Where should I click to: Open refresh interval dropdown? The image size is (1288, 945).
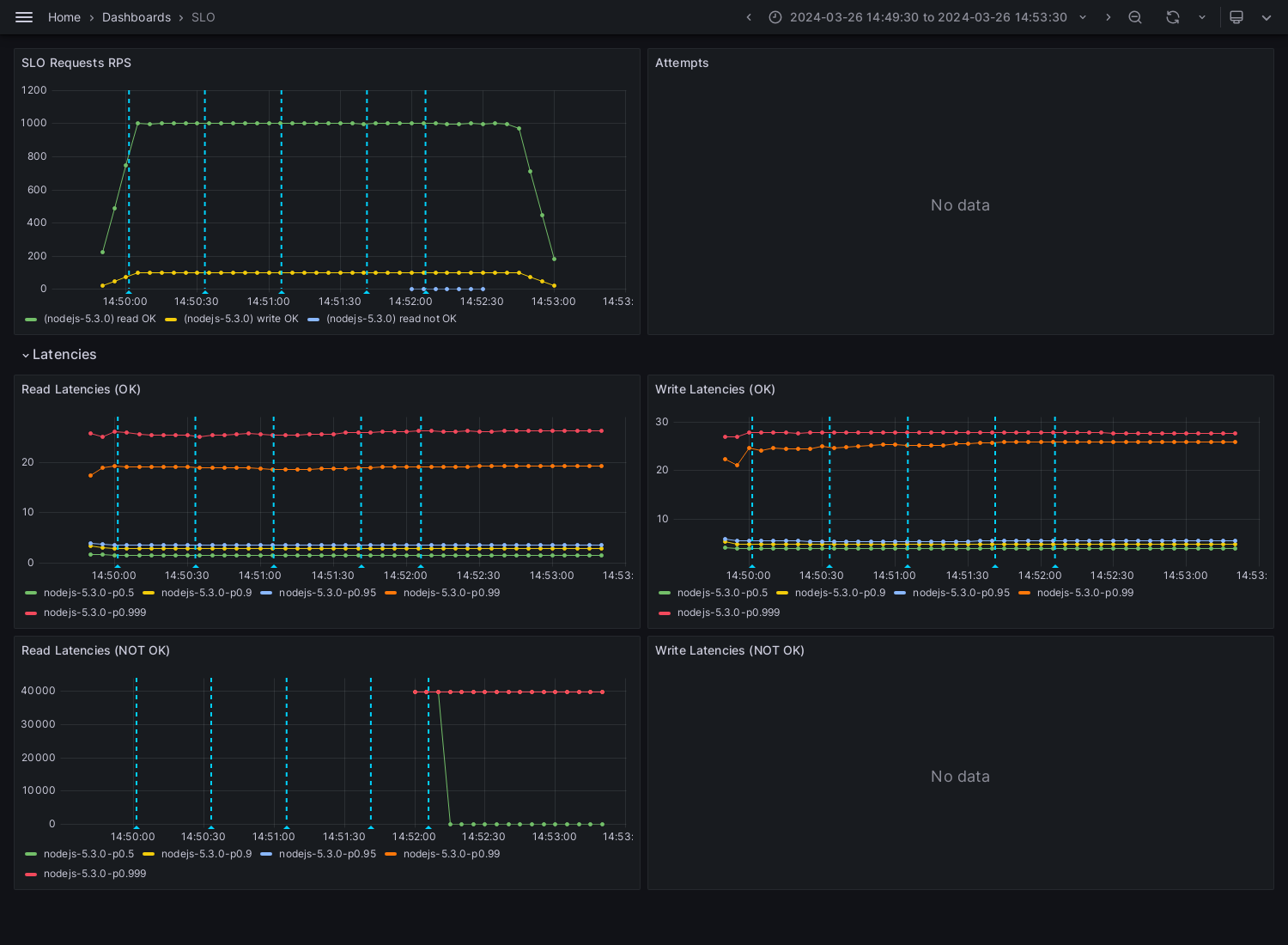1202,17
